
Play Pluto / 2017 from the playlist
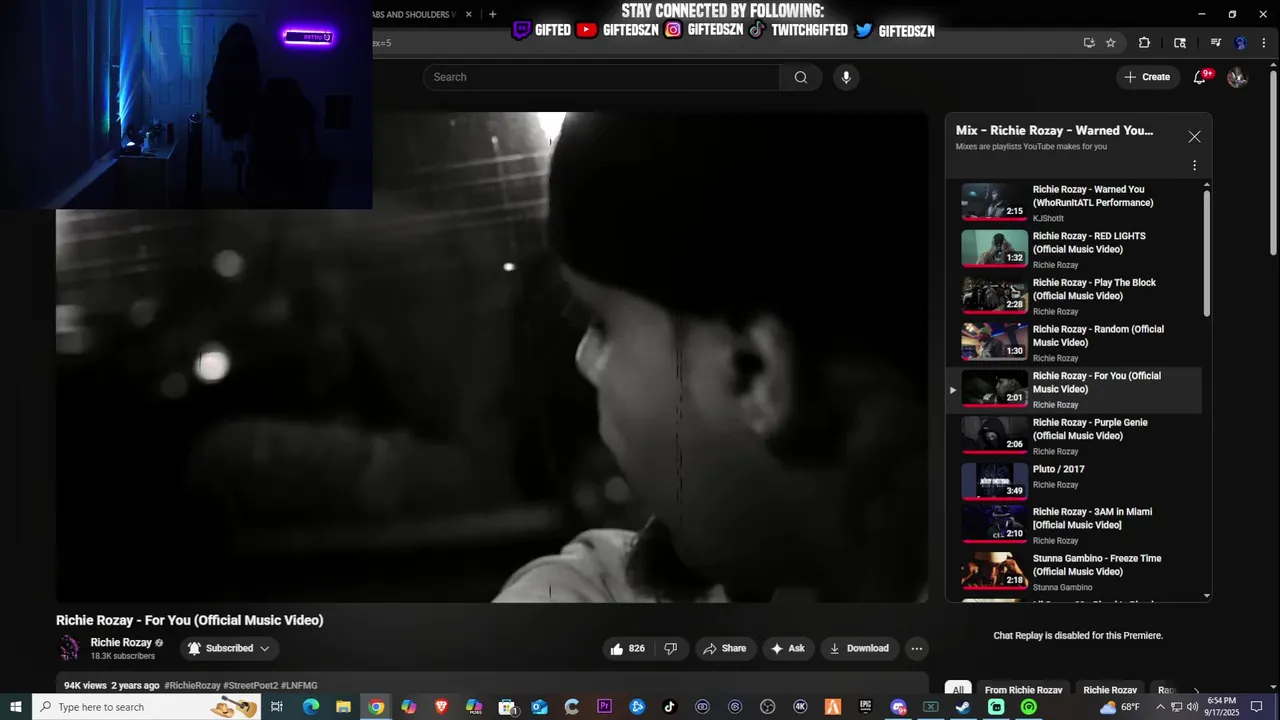coord(1074,480)
